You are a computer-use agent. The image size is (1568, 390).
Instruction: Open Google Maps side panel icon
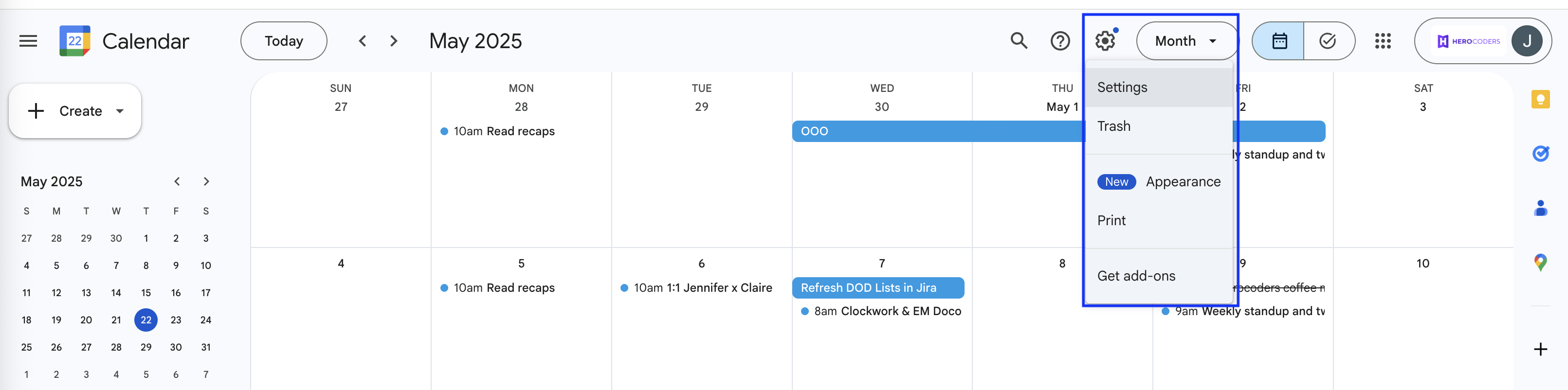point(1541,262)
